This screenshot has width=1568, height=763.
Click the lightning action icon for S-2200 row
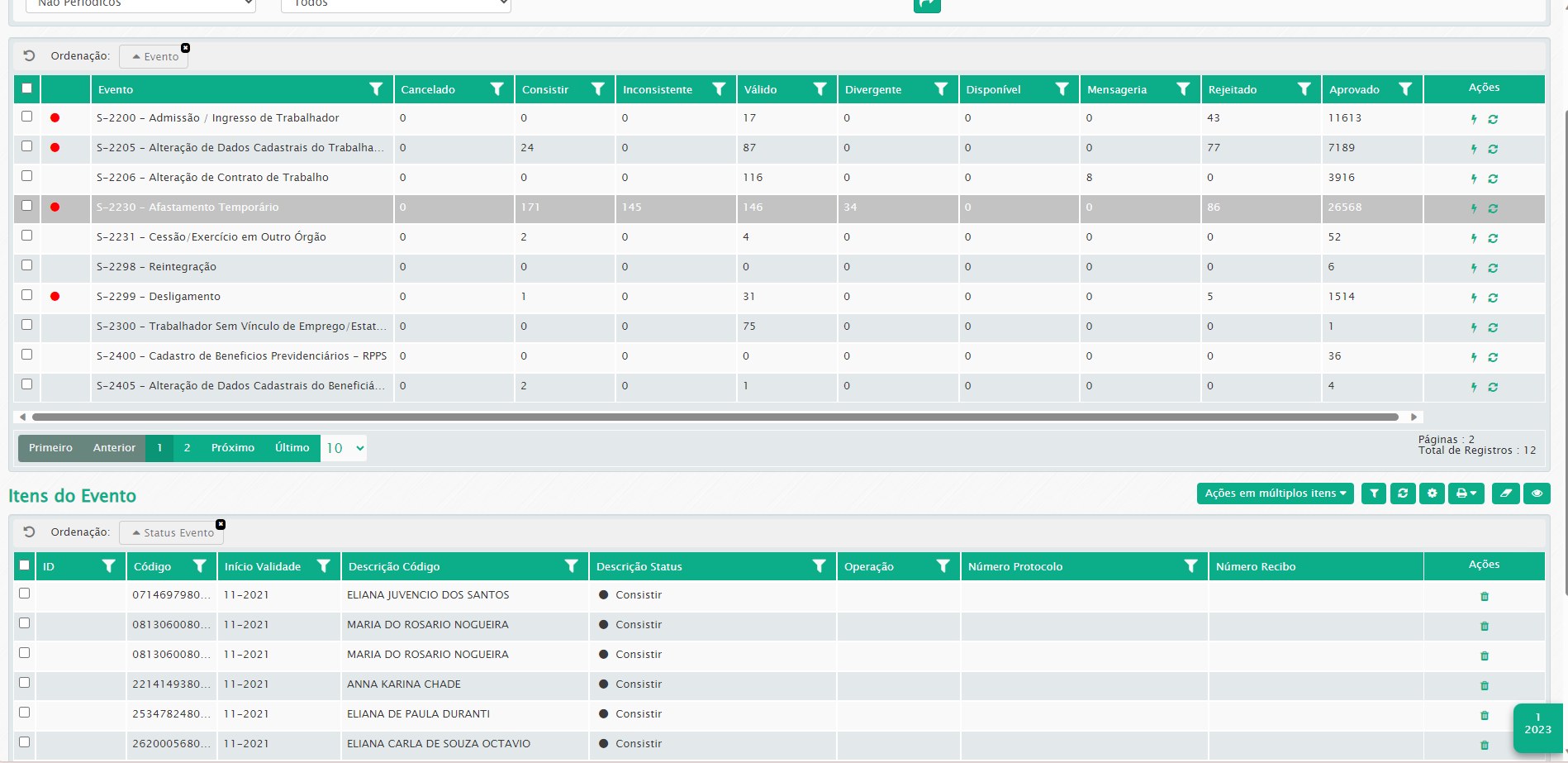(1474, 119)
